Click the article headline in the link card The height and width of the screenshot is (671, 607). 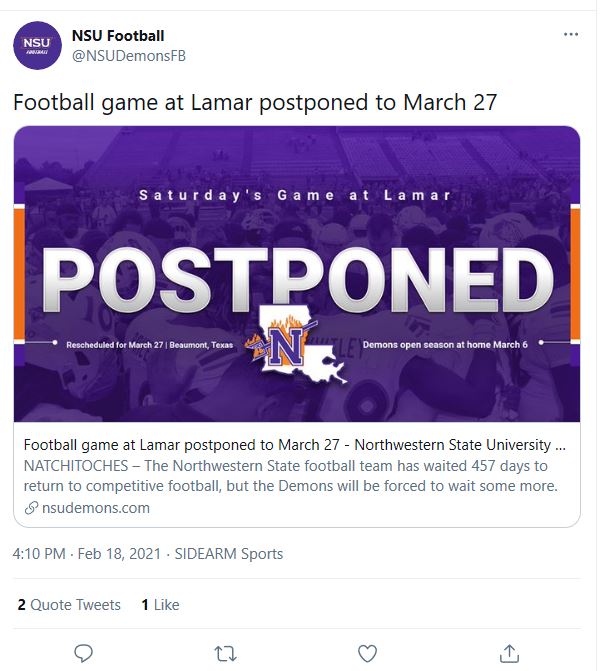[x=297, y=444]
